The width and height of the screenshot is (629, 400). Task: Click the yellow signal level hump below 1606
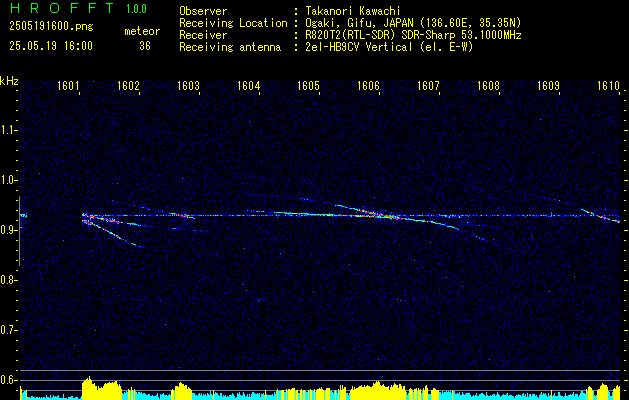click(x=377, y=390)
